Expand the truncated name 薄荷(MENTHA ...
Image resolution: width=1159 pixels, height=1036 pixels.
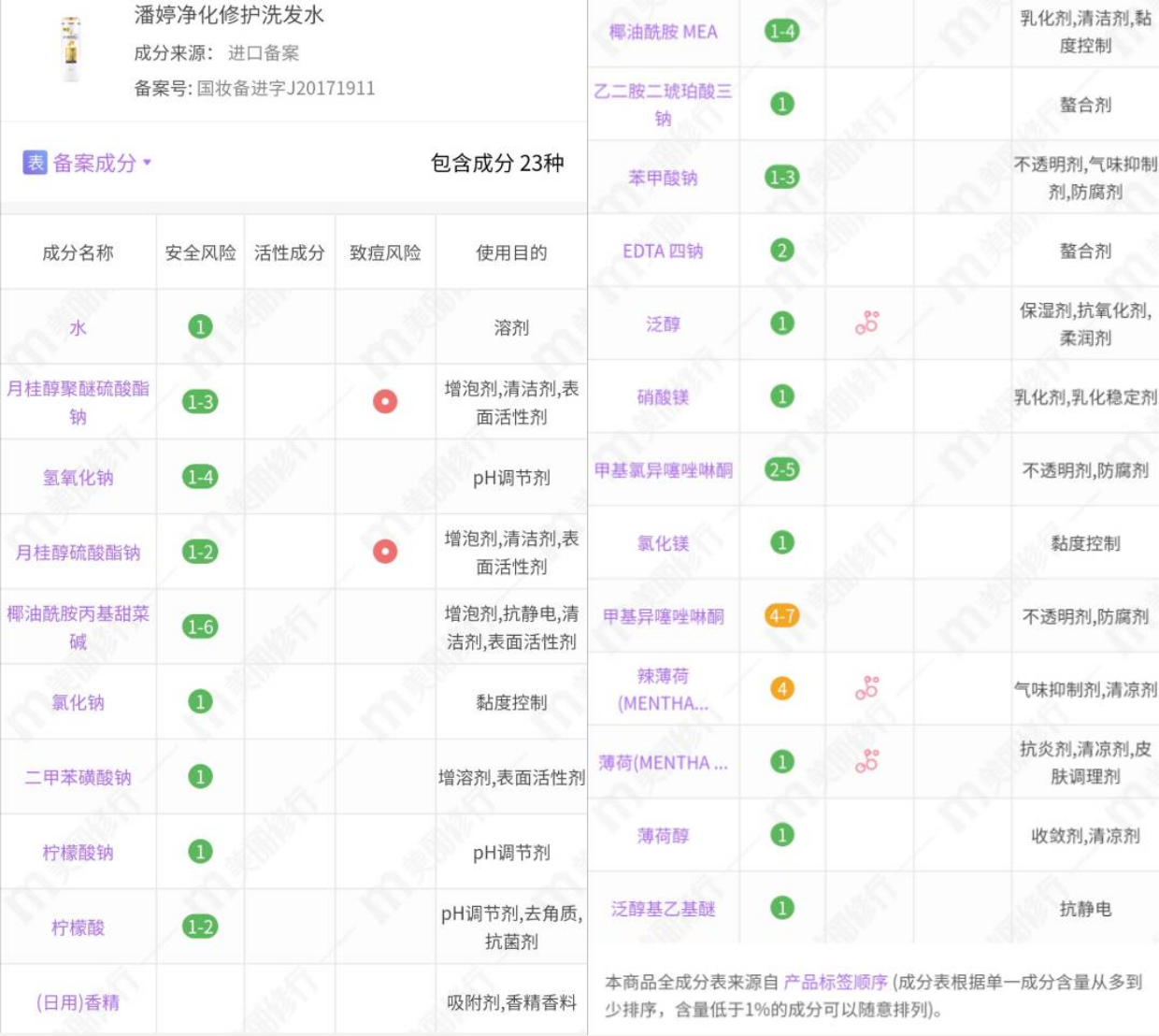(x=664, y=762)
